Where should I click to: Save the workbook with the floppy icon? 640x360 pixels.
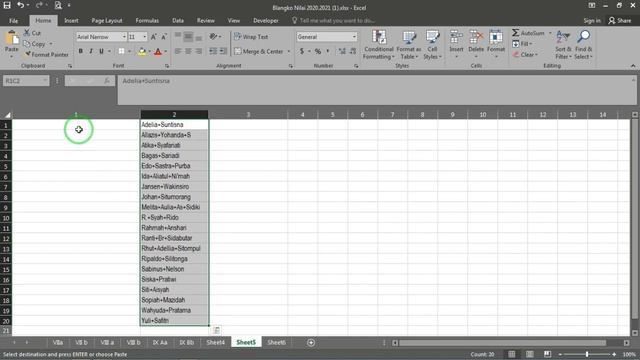[7, 5]
